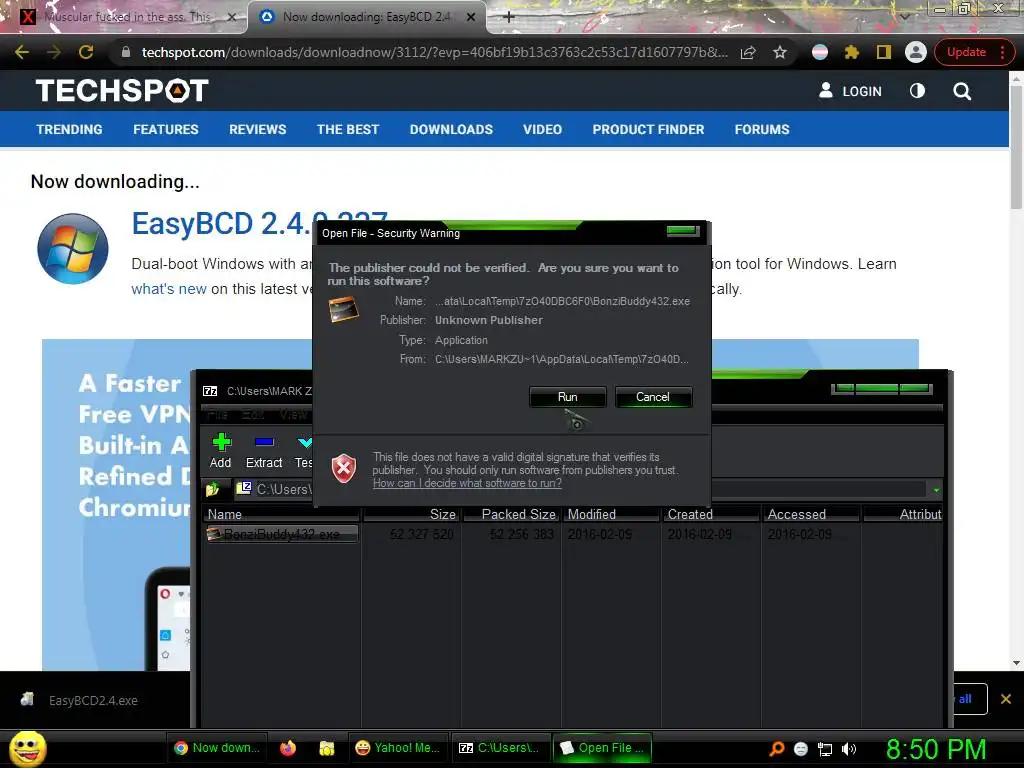Click the smiley face tray icon
Image resolution: width=1024 pixels, height=768 pixels.
click(801, 749)
